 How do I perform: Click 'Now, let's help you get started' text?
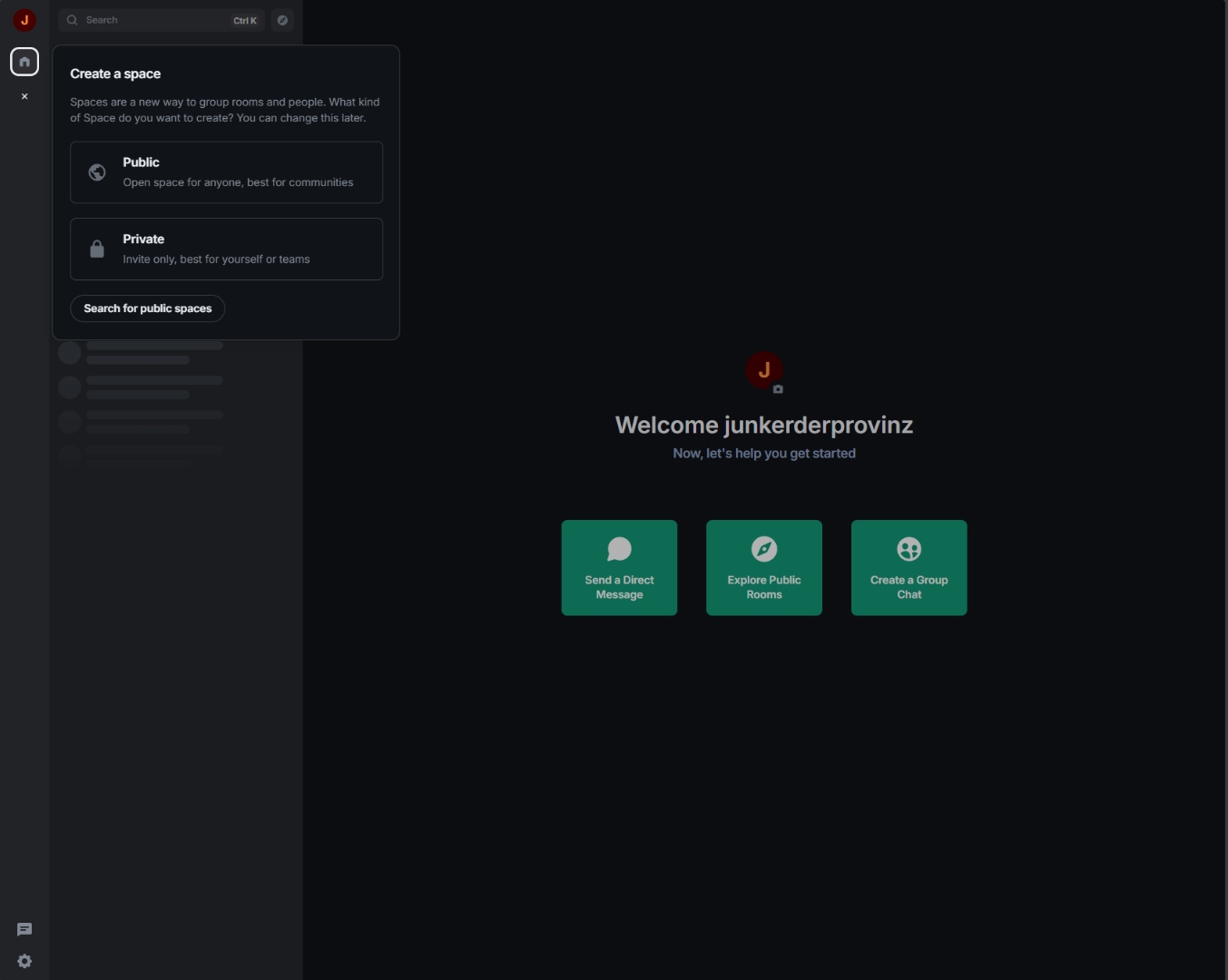[764, 453]
